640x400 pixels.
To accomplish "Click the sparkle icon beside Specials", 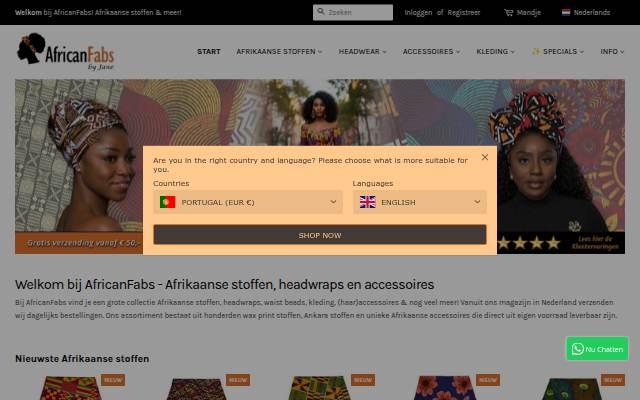I will tap(536, 51).
